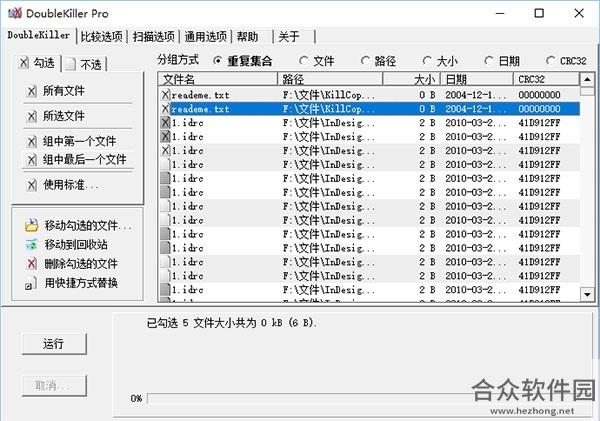Click the replace with shortcut icon
The image size is (600, 421).
pyautogui.click(x=31, y=283)
